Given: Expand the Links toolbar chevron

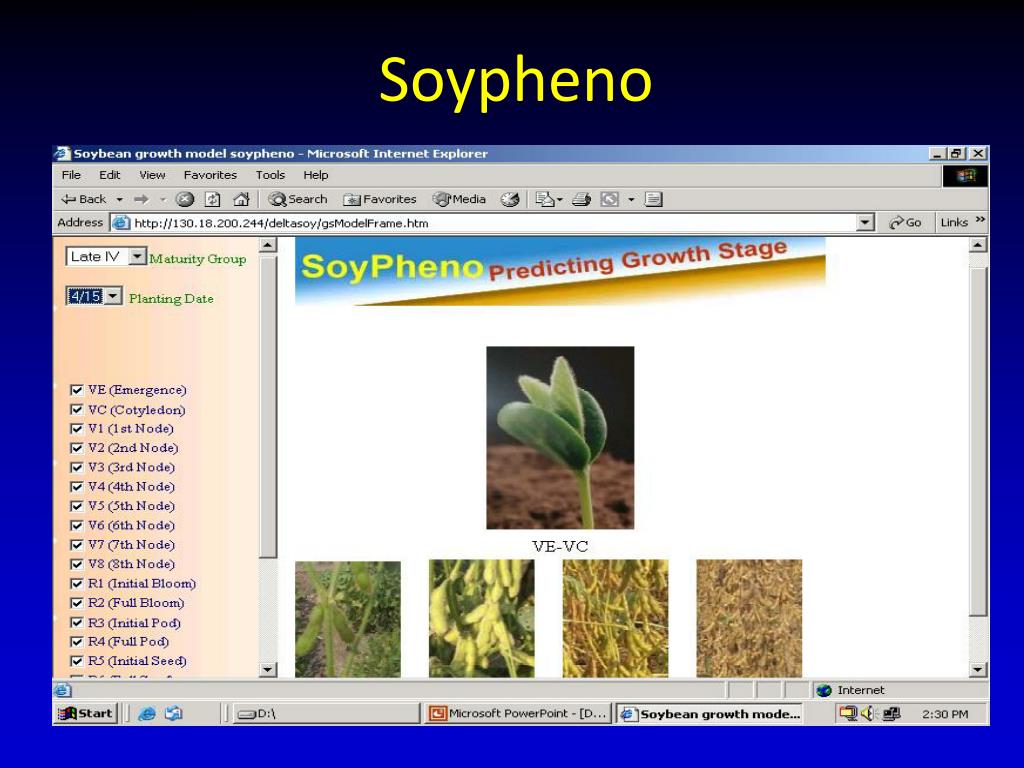Looking at the screenshot, I should click(x=980, y=221).
